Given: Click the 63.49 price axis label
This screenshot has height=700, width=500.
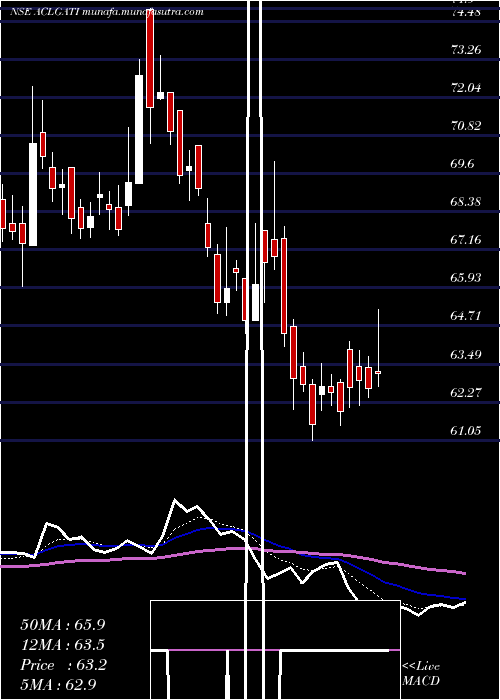Looking at the screenshot, I should tap(466, 355).
